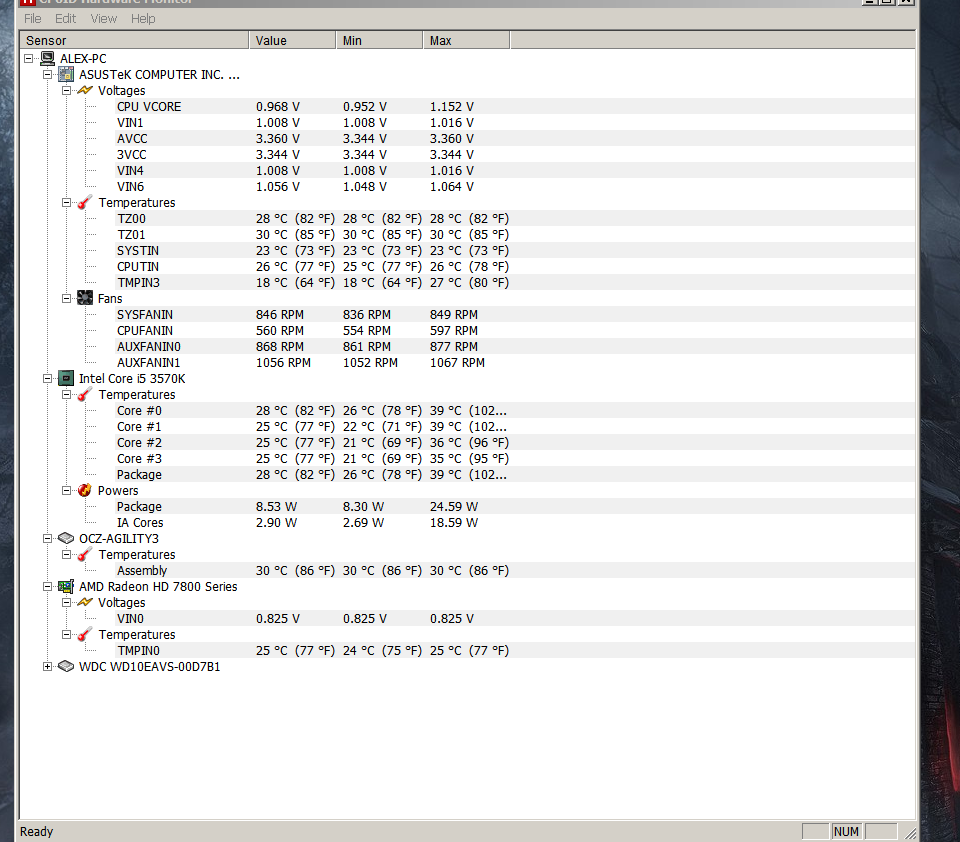The width and height of the screenshot is (960, 842).
Task: Click the Sensor column header
Action: (134, 40)
